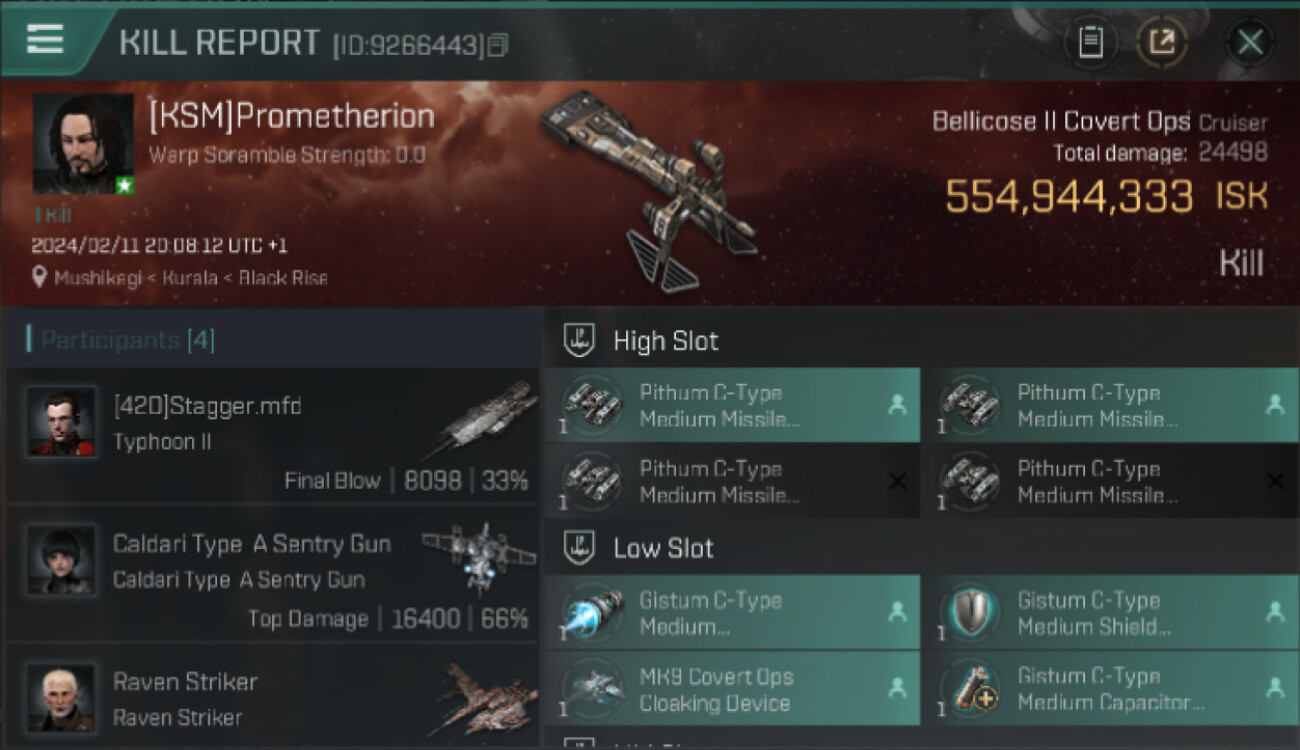Select the Raven Striker portrait
Screen dimensions: 1300x750
62,696
